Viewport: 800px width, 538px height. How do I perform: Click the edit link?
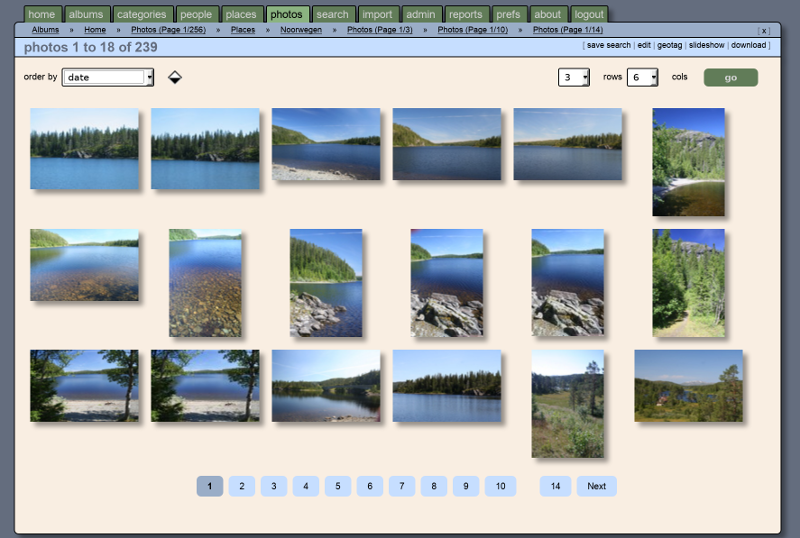[x=644, y=45]
